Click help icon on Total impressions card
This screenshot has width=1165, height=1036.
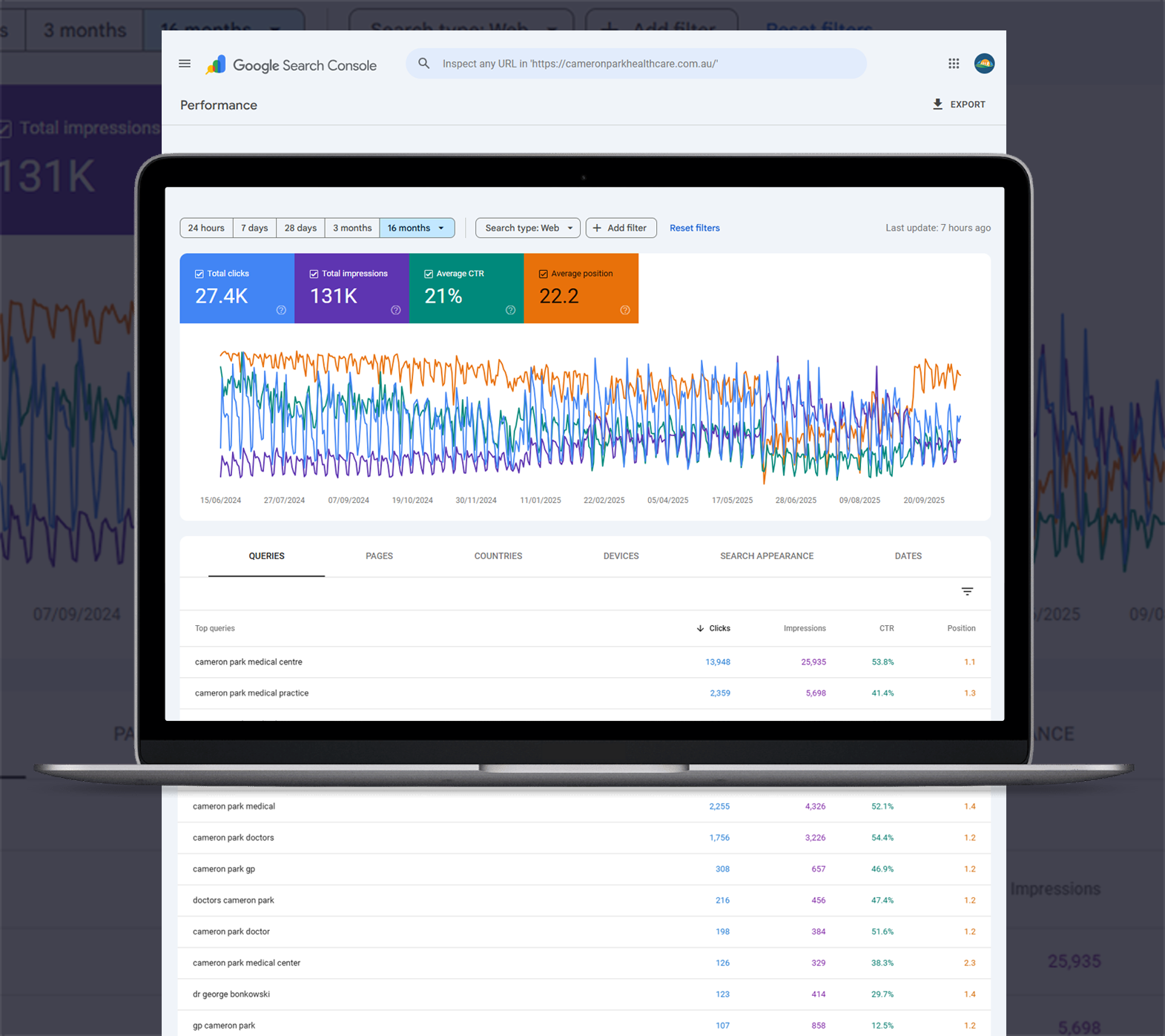tap(396, 310)
